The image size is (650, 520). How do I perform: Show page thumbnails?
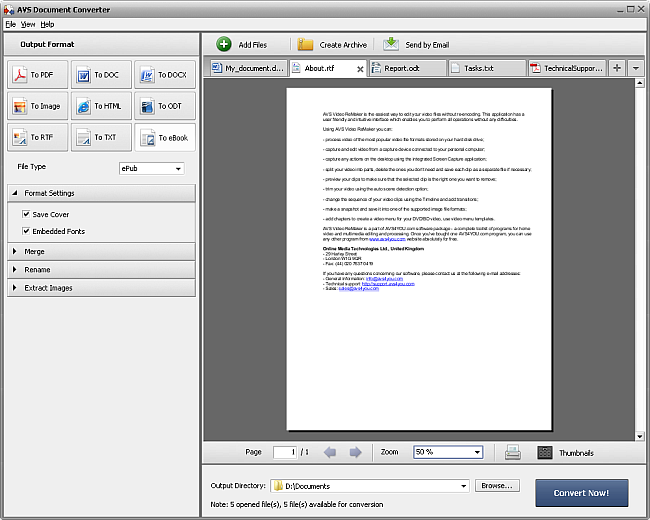(545, 452)
